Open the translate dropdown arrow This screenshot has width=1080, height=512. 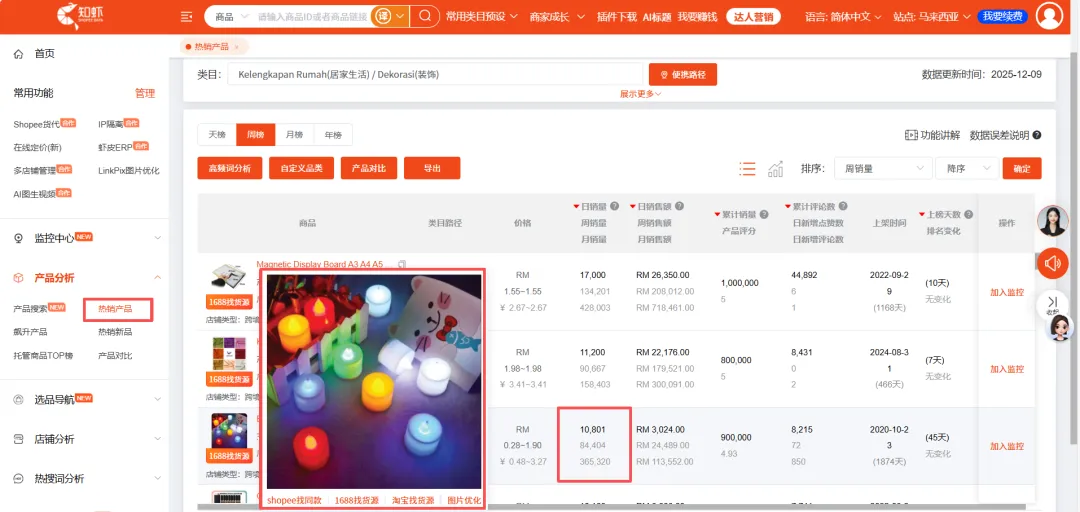click(x=399, y=16)
